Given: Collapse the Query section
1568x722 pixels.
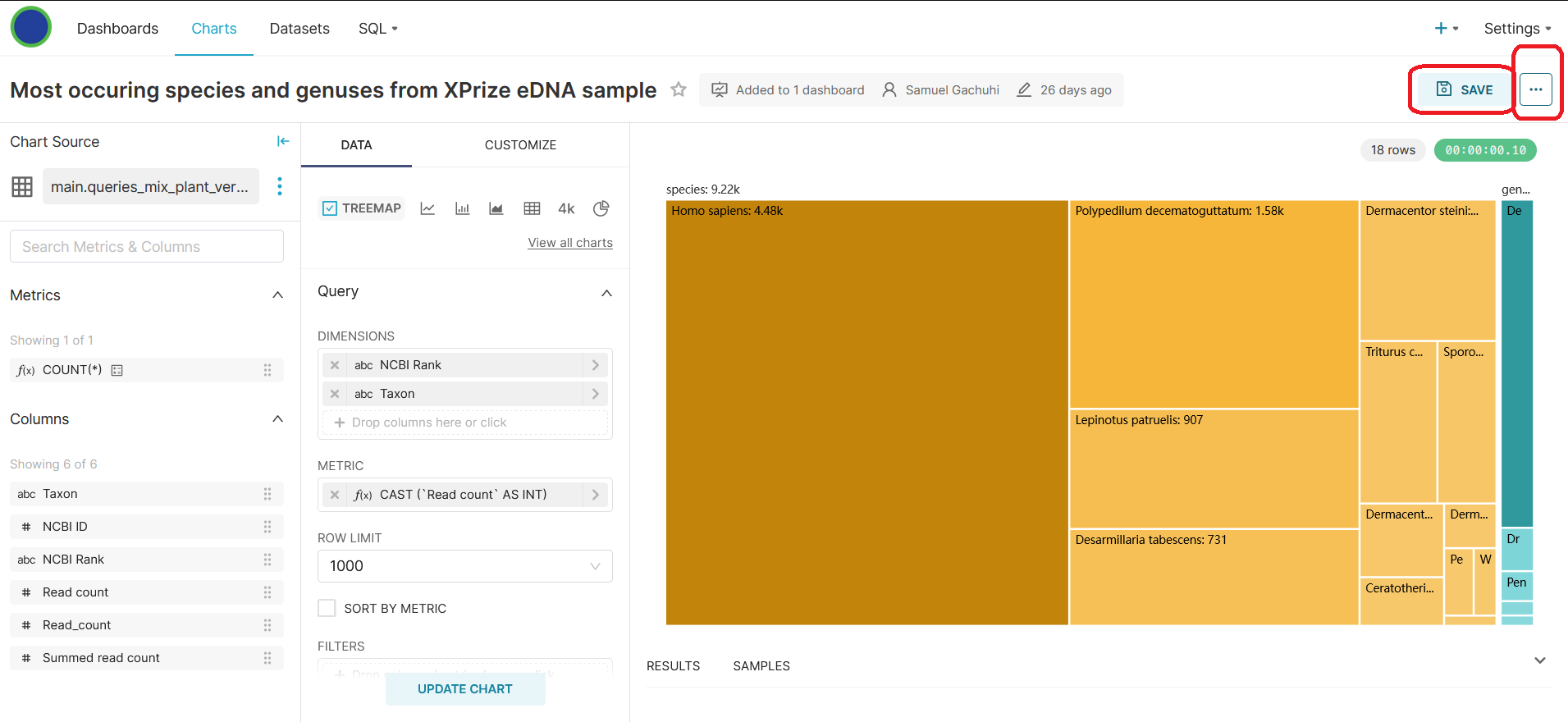Looking at the screenshot, I should (x=606, y=293).
